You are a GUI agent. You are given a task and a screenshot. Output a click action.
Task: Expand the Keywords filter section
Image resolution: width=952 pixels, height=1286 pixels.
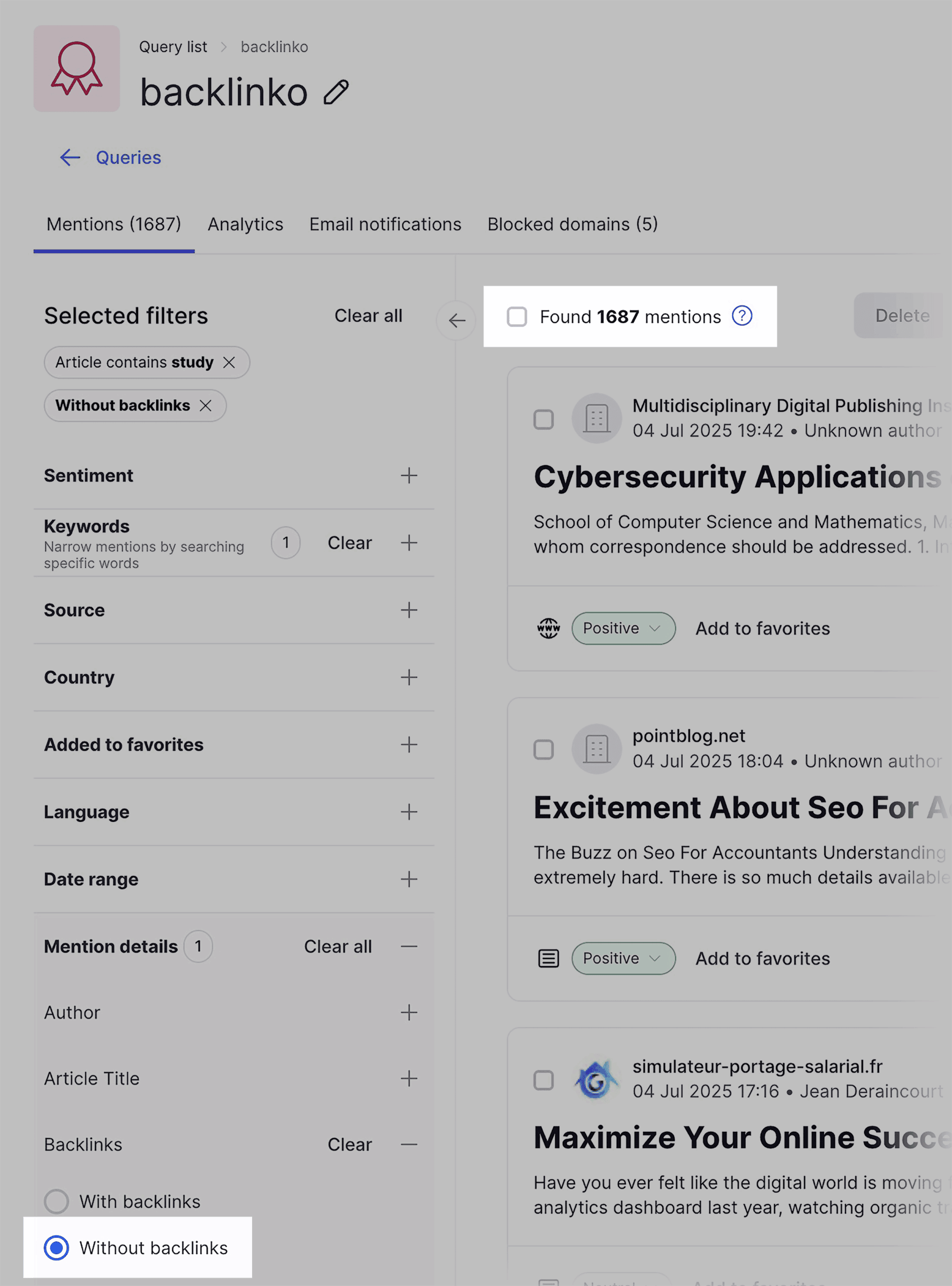pos(409,543)
